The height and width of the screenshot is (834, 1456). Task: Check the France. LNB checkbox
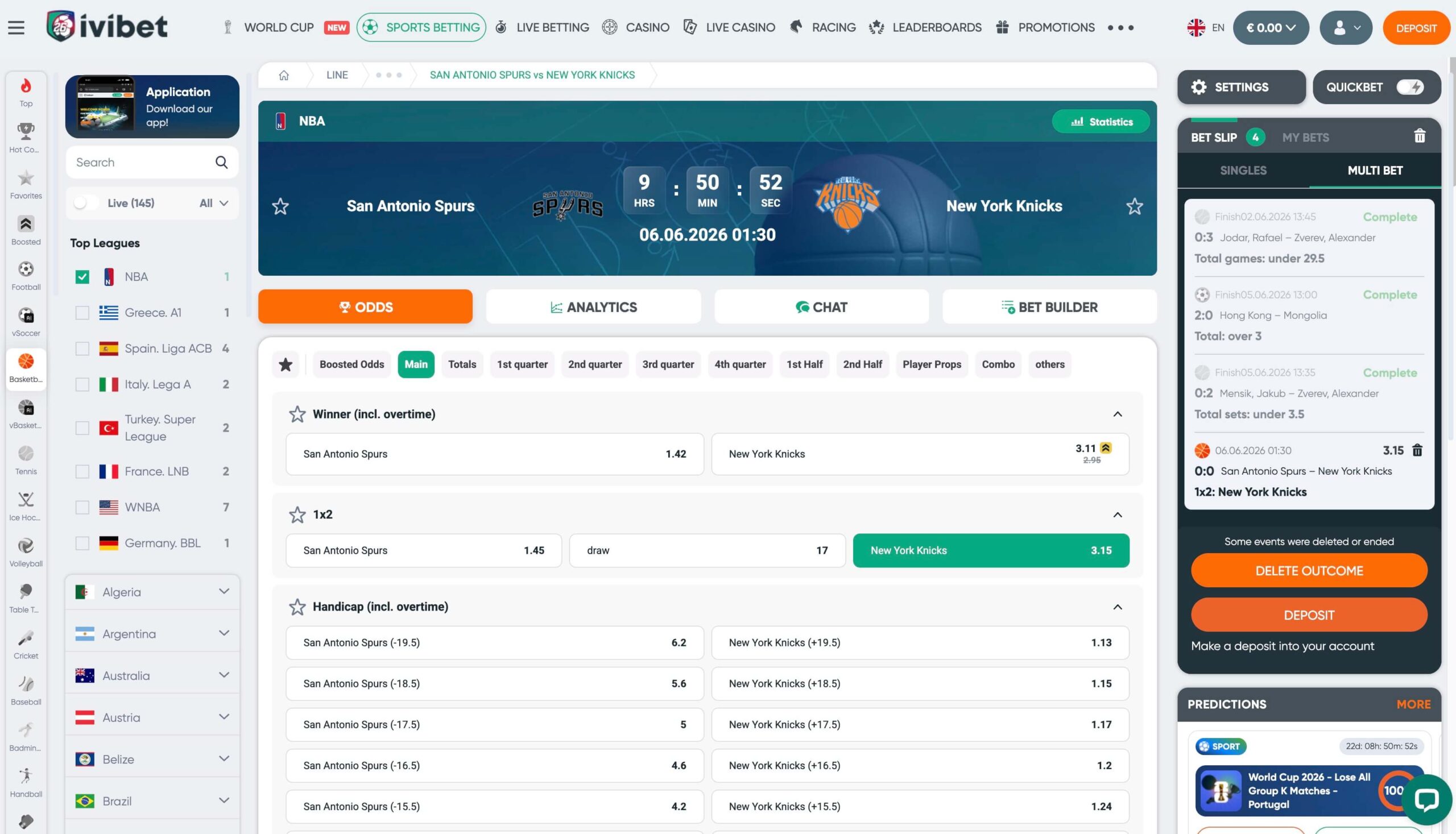click(x=82, y=471)
